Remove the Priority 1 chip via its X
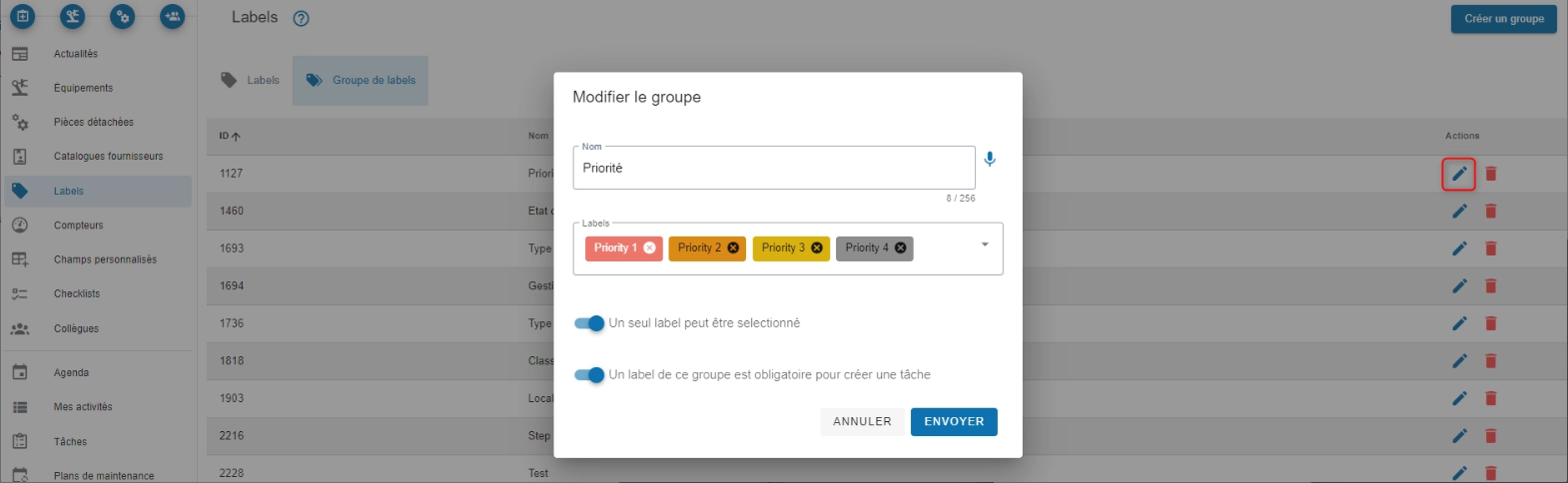The image size is (1568, 483). 650,247
